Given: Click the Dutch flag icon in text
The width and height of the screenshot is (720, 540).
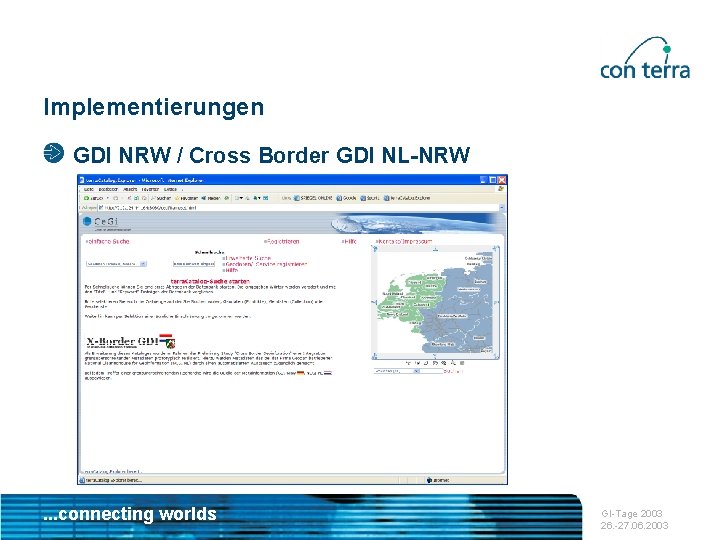Looking at the screenshot, I should [328, 373].
